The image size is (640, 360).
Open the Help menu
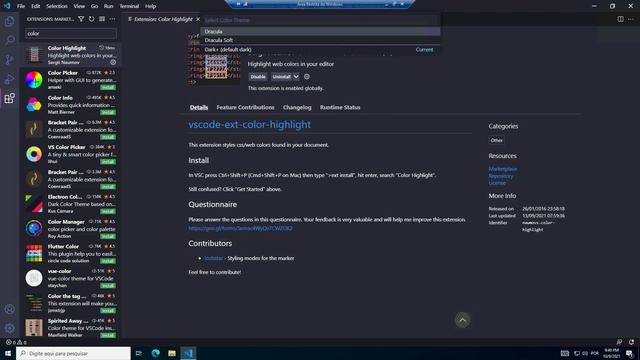(x=151, y=6)
